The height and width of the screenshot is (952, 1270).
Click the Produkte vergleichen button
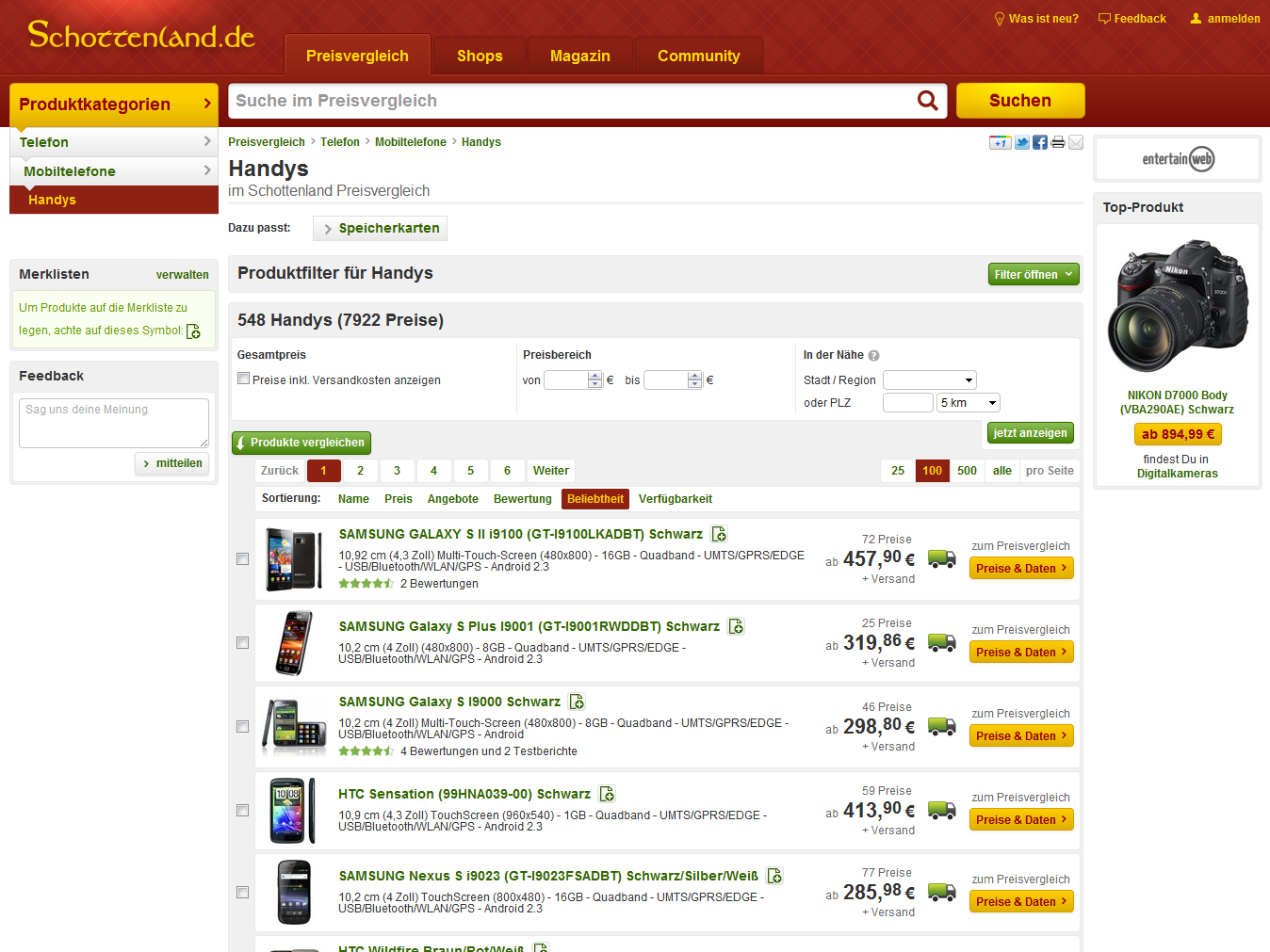[x=301, y=443]
